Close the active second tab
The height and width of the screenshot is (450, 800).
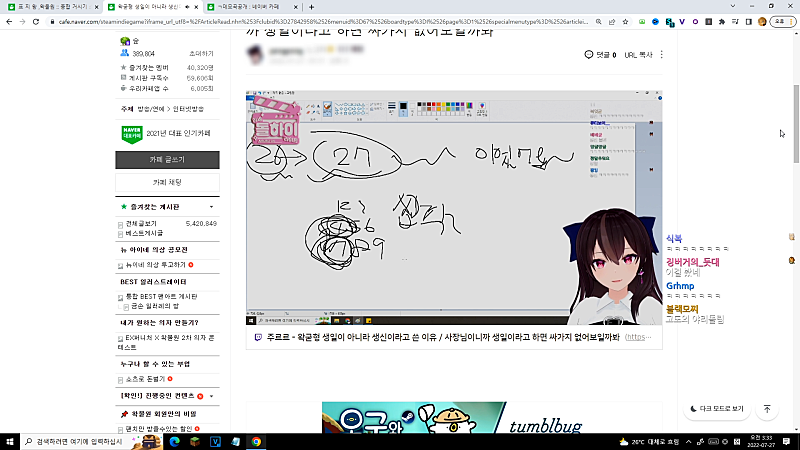click(196, 7)
